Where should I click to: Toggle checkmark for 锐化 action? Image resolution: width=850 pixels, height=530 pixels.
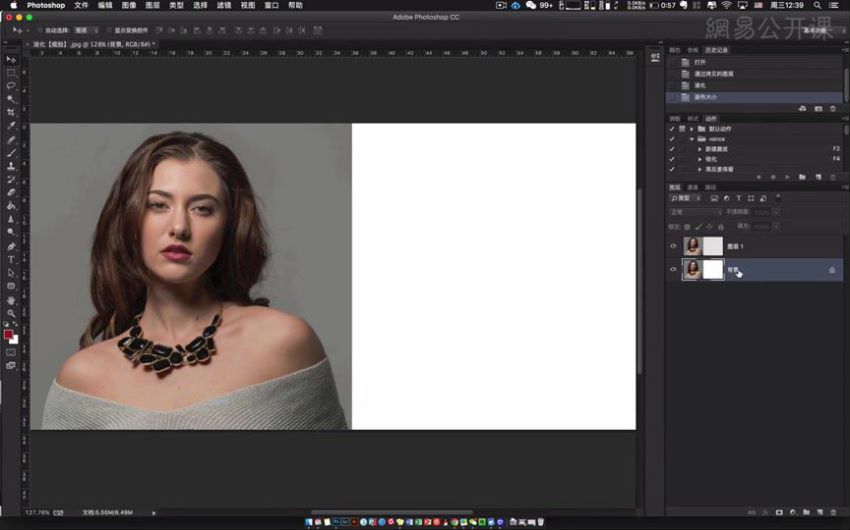(x=672, y=159)
